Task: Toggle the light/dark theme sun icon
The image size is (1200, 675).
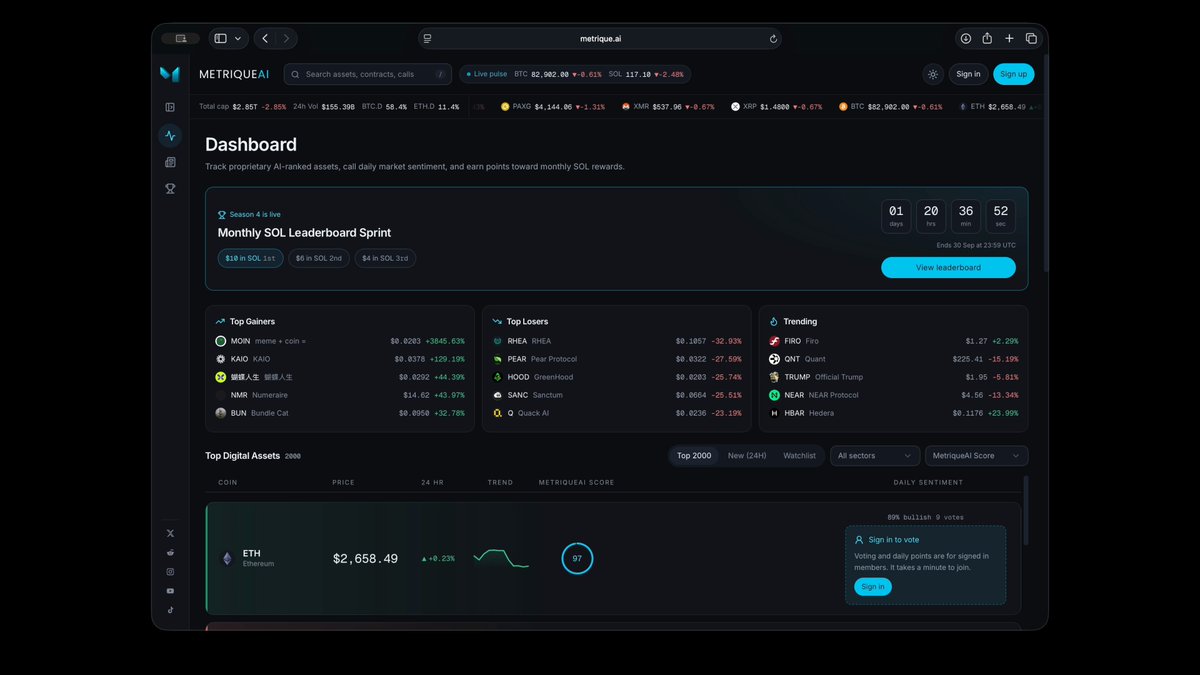Action: point(933,74)
